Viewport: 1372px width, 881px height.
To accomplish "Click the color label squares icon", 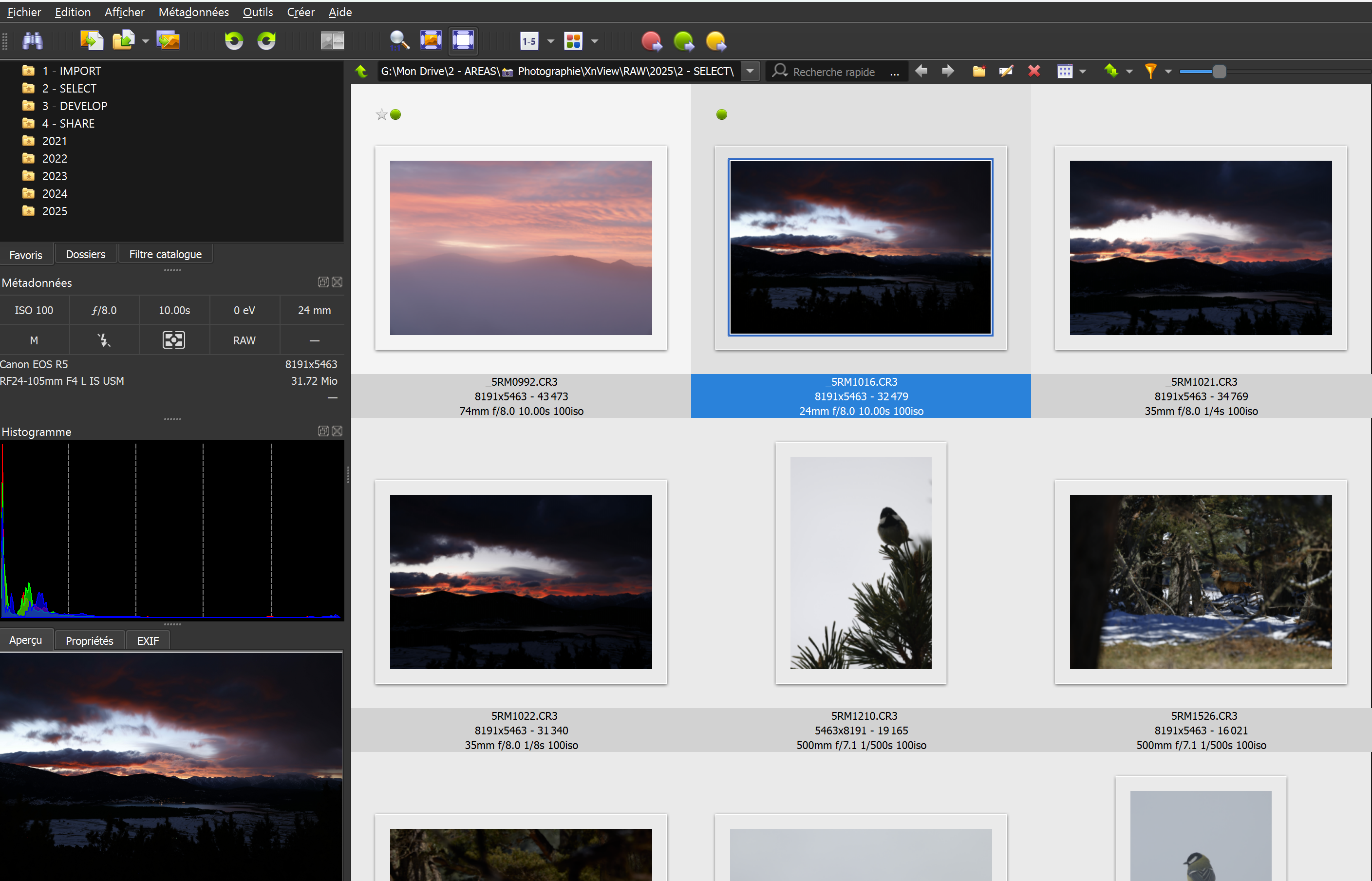I will pyautogui.click(x=573, y=41).
